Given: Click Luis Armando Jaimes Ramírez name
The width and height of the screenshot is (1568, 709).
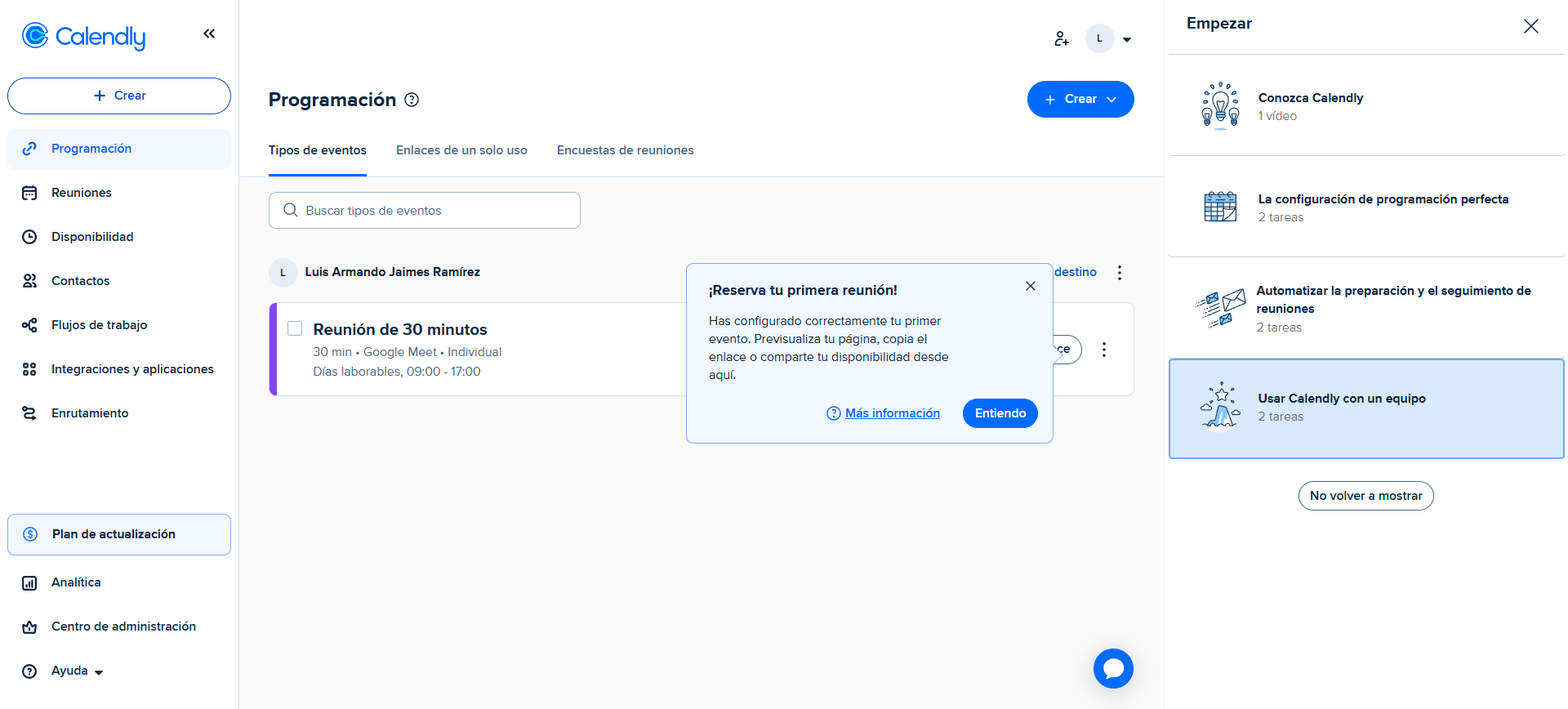Looking at the screenshot, I should (x=393, y=272).
